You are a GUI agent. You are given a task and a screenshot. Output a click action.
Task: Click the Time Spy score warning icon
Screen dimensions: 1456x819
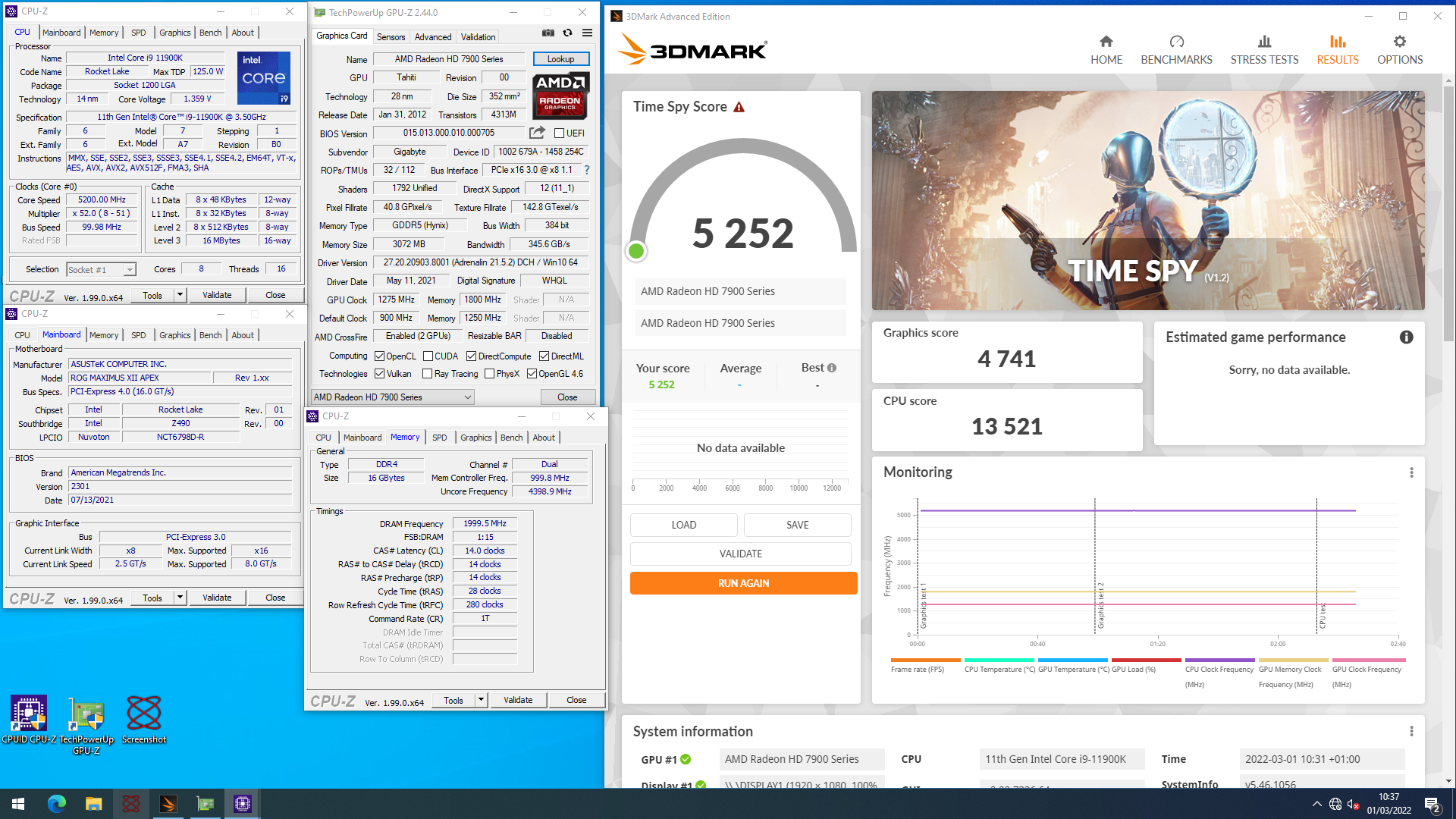click(x=739, y=107)
